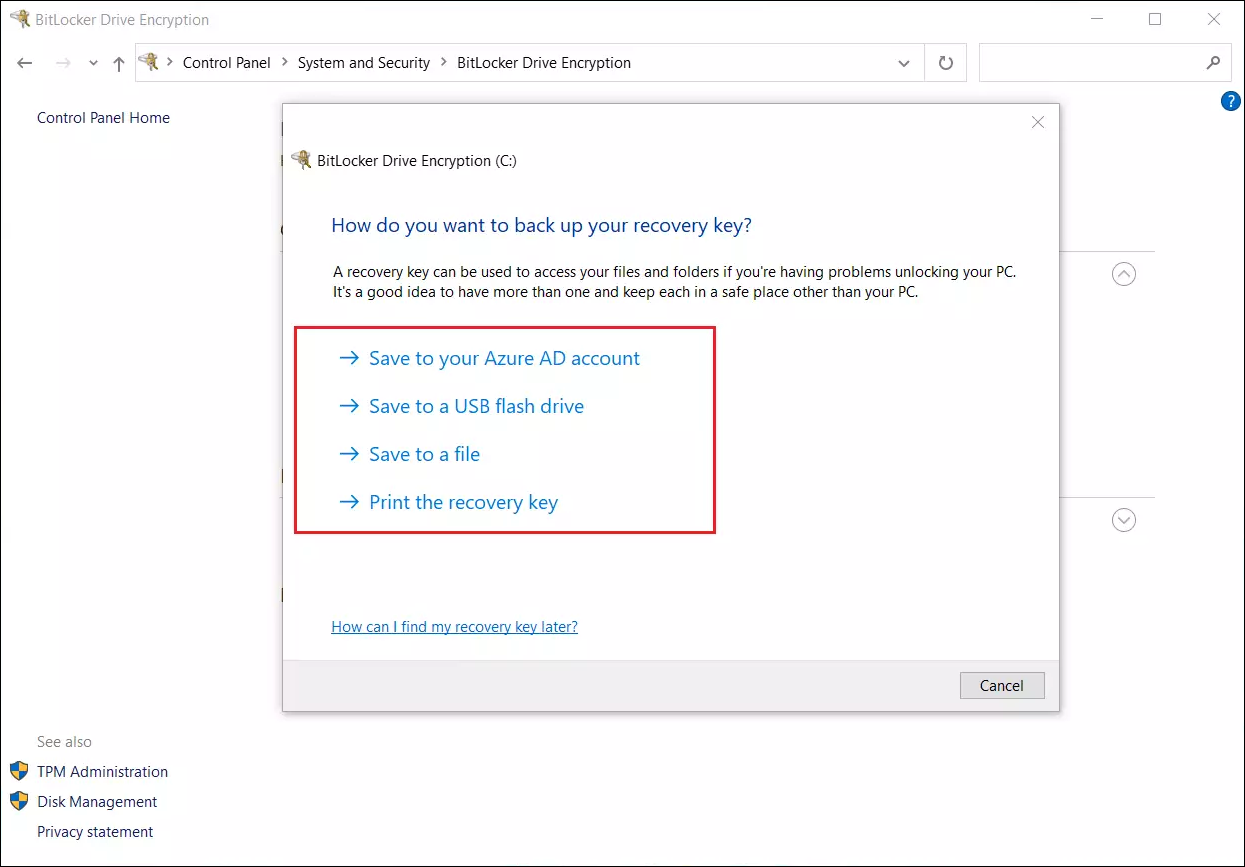Go back using the Back arrow
1245x867 pixels.
pos(25,63)
